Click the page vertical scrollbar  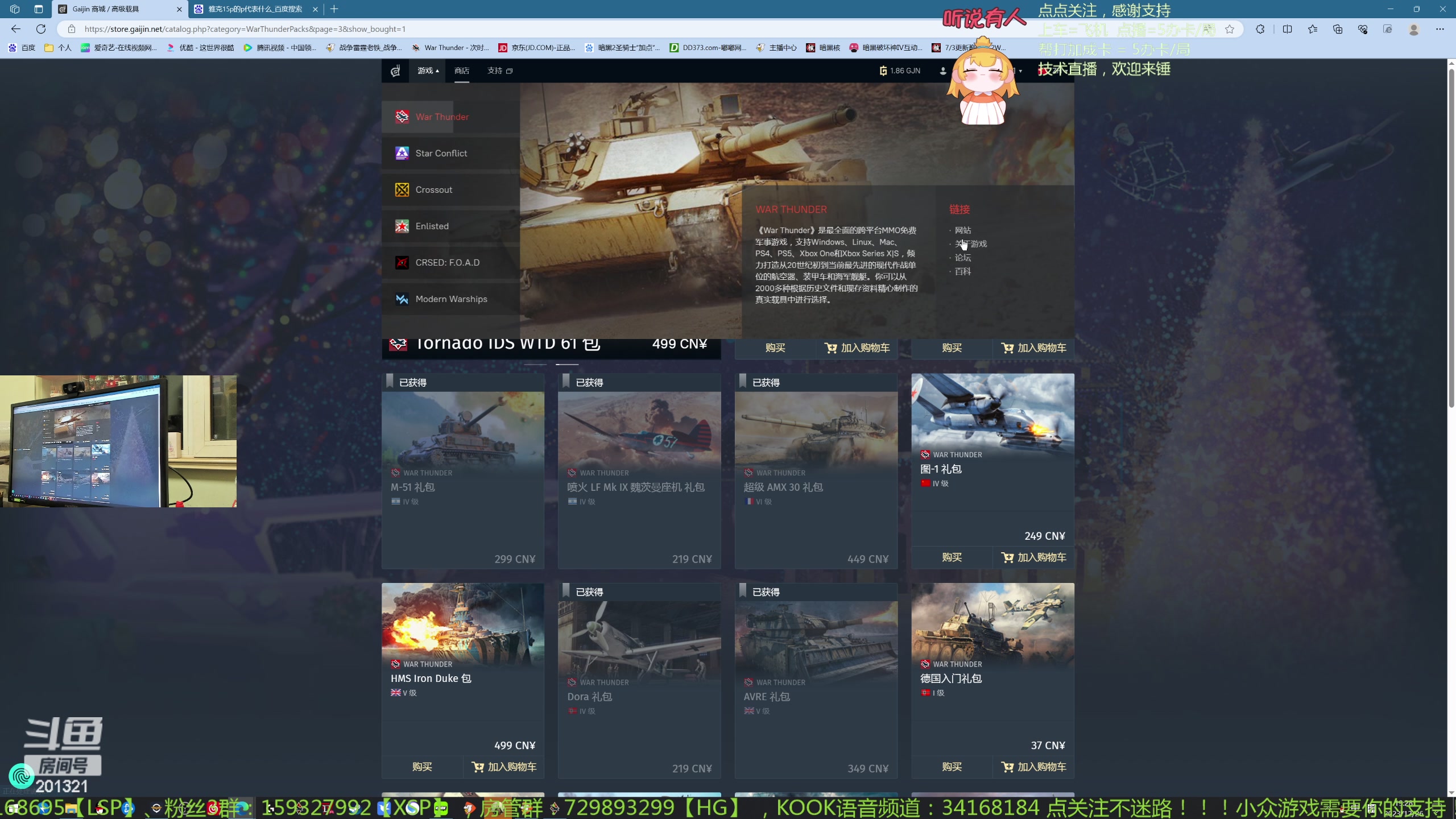click(1451, 239)
